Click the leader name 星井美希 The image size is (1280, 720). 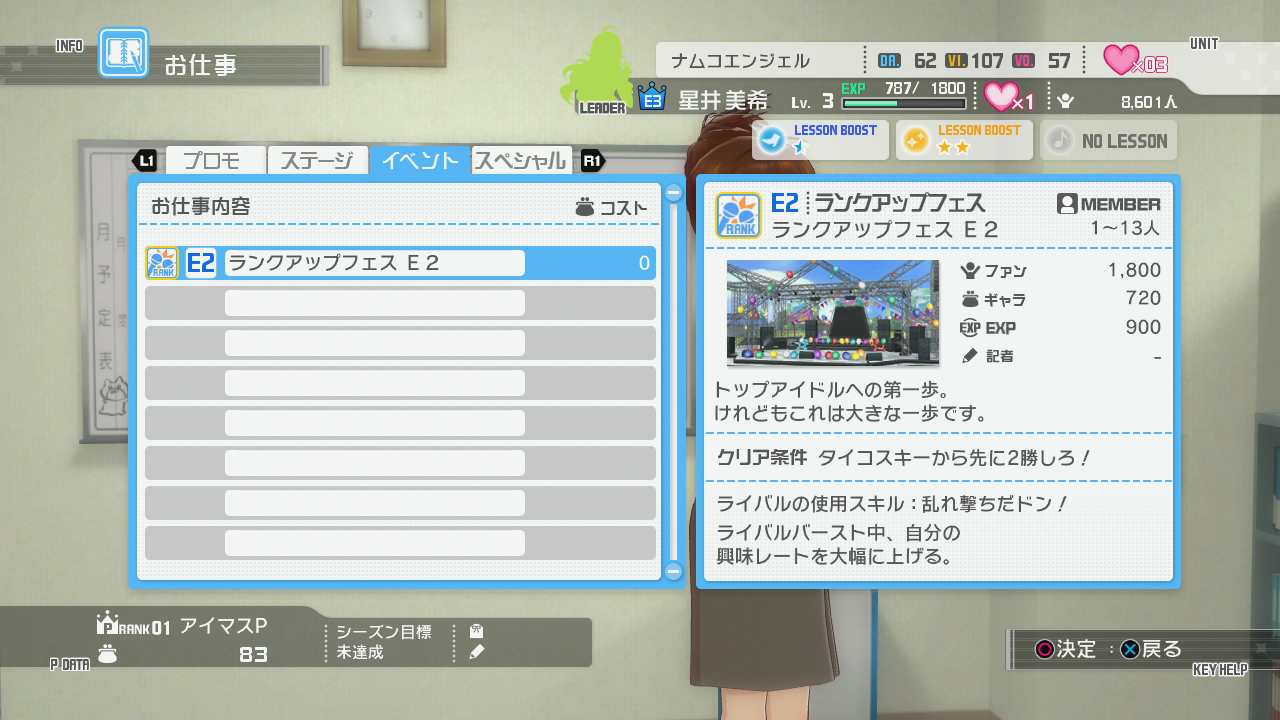click(724, 100)
